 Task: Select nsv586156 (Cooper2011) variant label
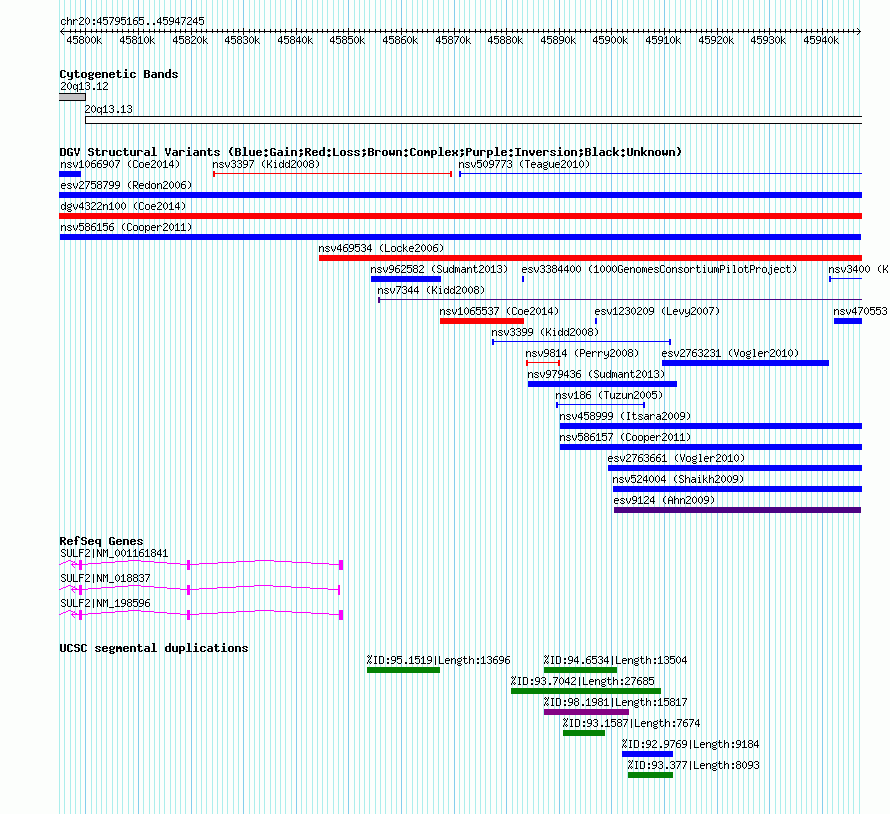click(126, 227)
